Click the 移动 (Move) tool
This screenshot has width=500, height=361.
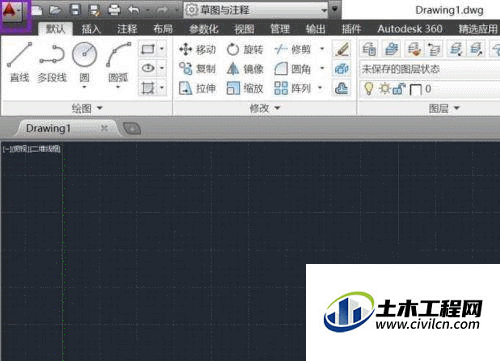197,50
